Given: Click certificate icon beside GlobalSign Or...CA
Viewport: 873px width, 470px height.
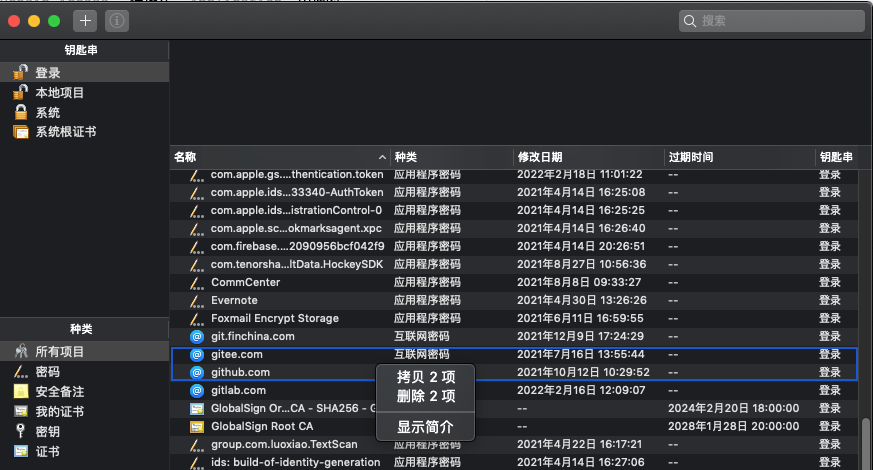Looking at the screenshot, I should tap(197, 409).
